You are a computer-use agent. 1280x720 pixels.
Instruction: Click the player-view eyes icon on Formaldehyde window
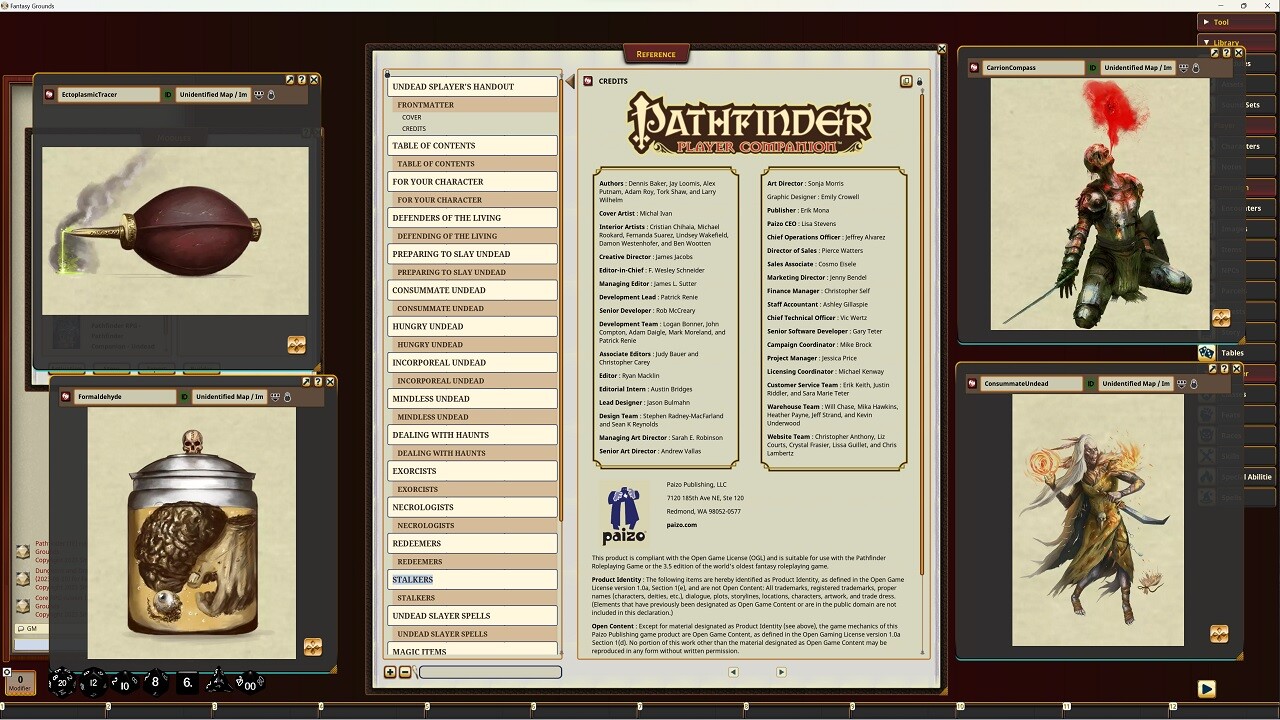coord(275,397)
